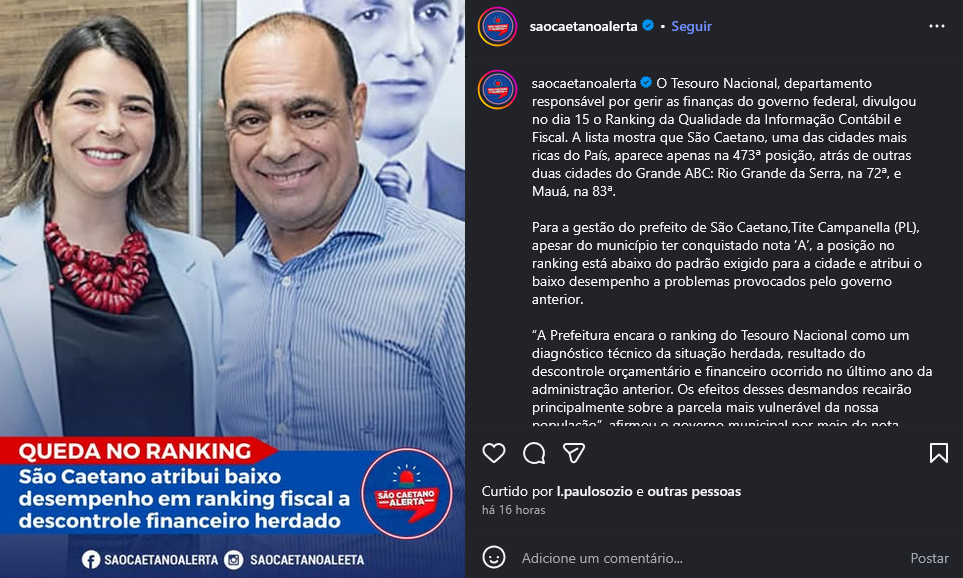
Task: Open saocaetanoalerta username in header
Action: [x=583, y=26]
